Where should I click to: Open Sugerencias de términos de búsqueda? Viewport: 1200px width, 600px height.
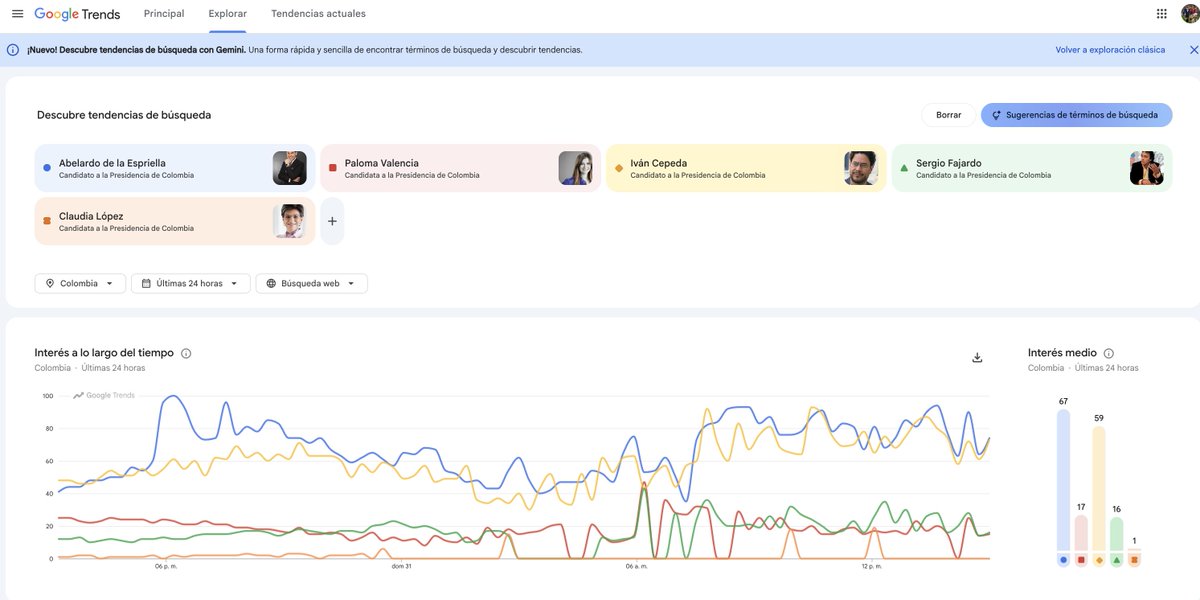[x=1077, y=115]
